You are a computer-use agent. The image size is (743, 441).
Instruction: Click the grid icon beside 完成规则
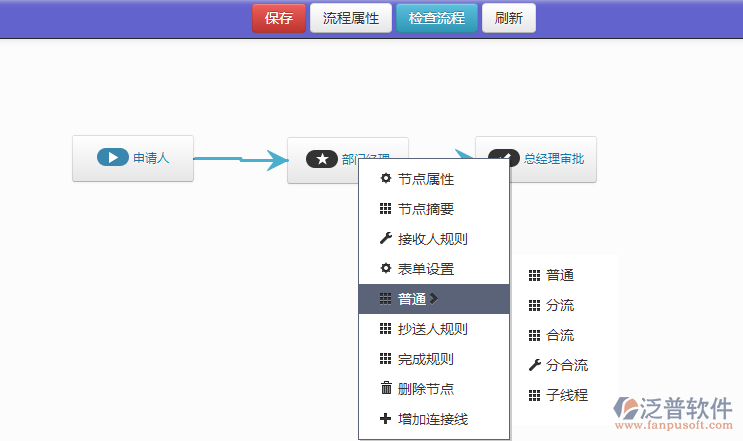click(x=386, y=359)
